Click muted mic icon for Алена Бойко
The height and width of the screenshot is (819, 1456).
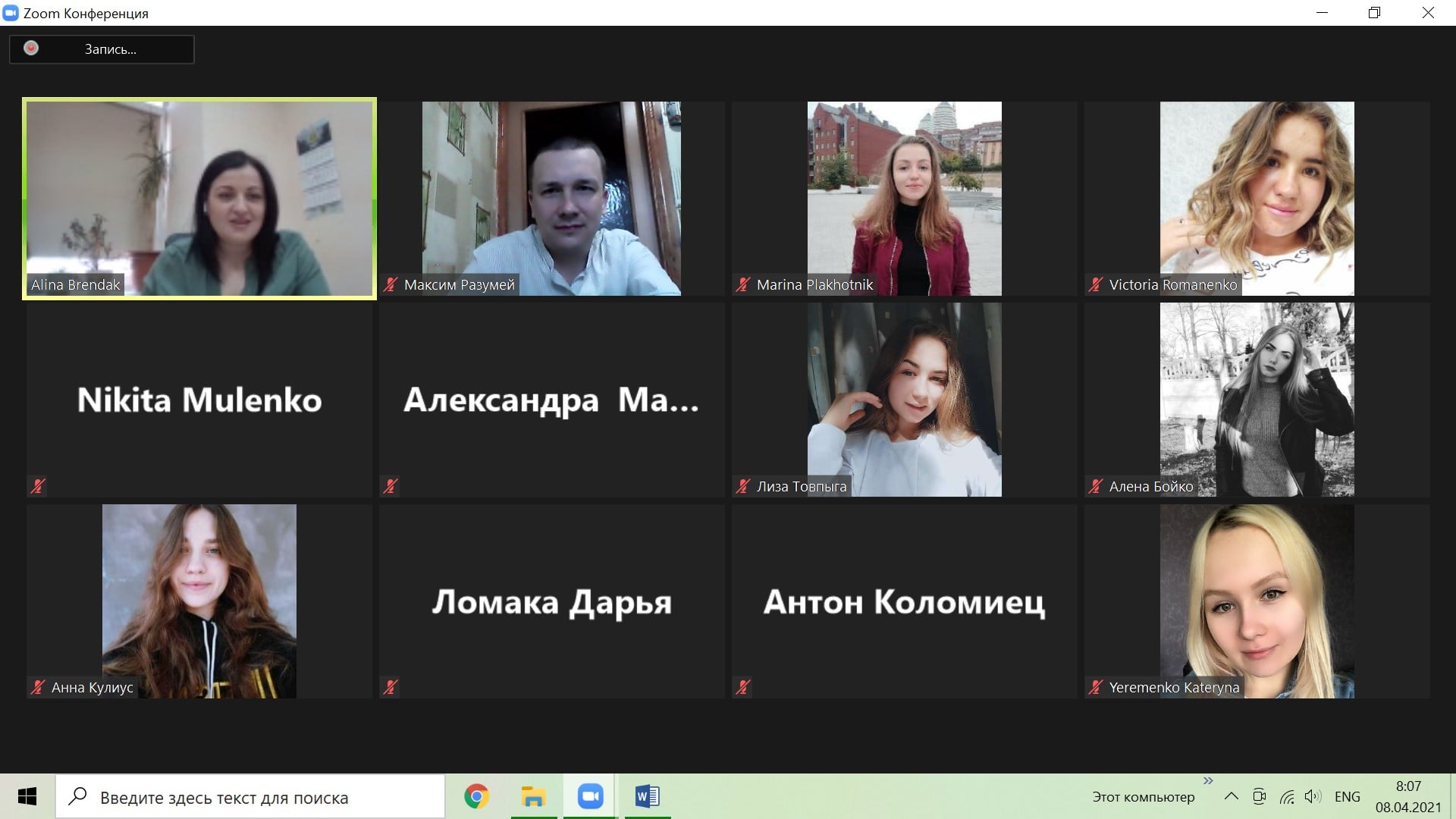point(1096,486)
